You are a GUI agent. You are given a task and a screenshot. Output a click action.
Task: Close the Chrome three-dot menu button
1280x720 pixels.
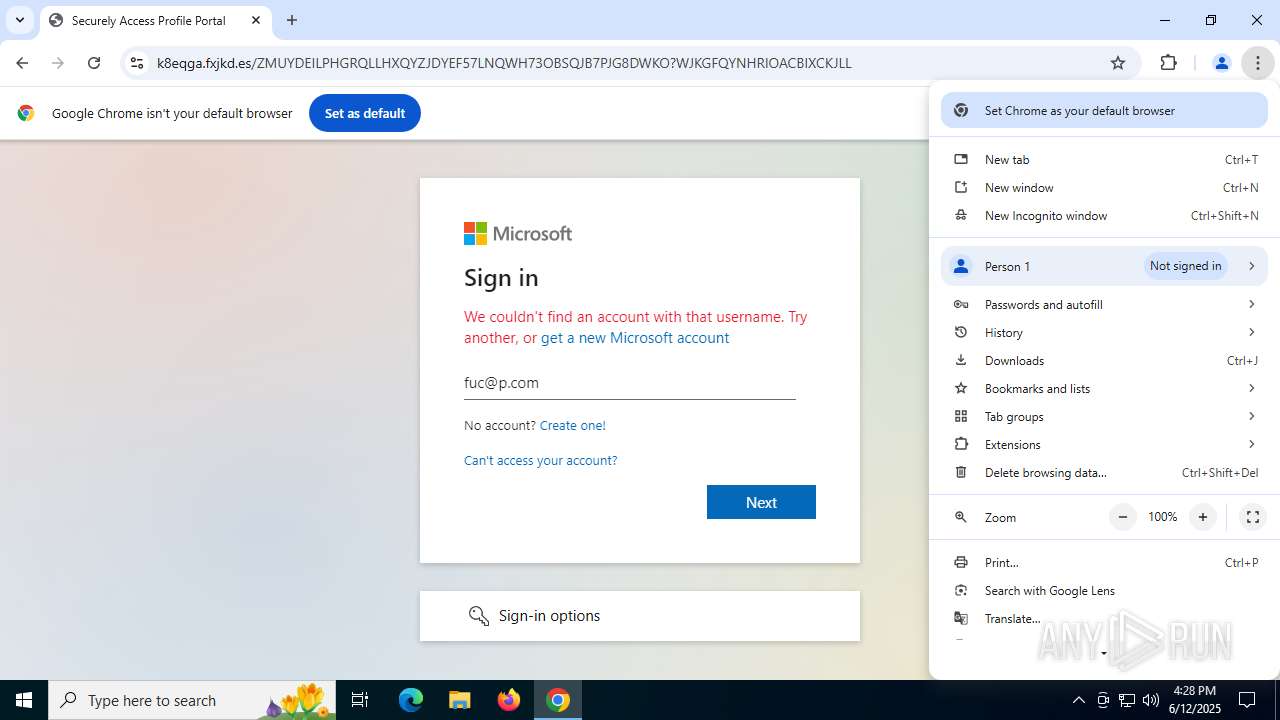pyautogui.click(x=1257, y=63)
